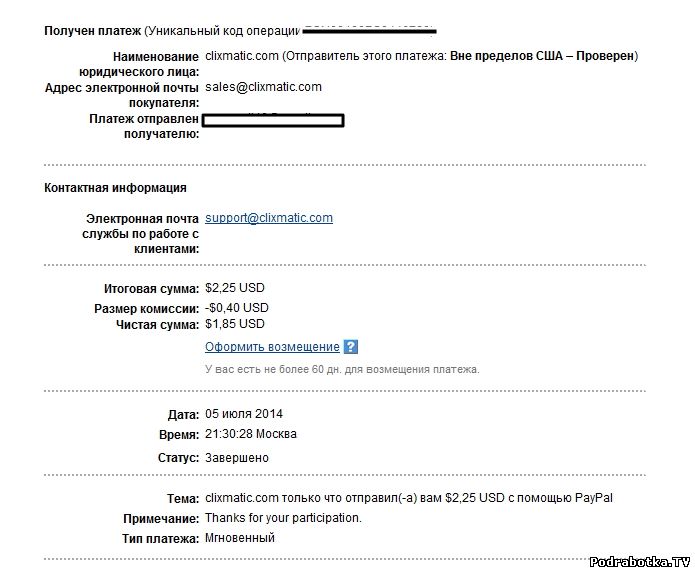
Task: Click the net amount $1,85 USD
Action: pyautogui.click(x=234, y=324)
